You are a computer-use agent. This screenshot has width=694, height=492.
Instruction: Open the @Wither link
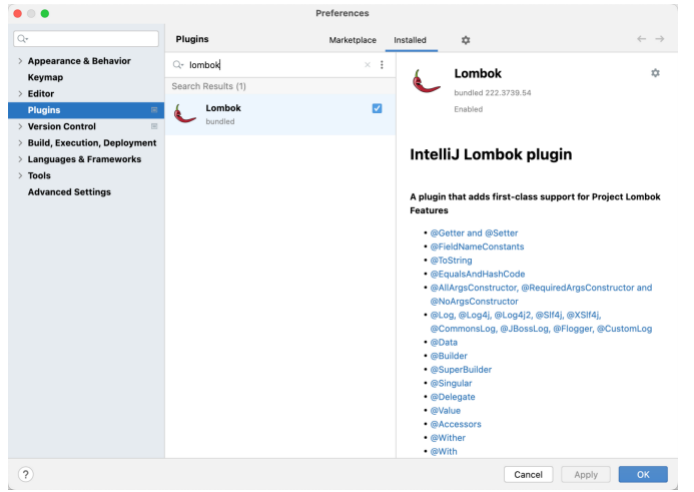[448, 438]
